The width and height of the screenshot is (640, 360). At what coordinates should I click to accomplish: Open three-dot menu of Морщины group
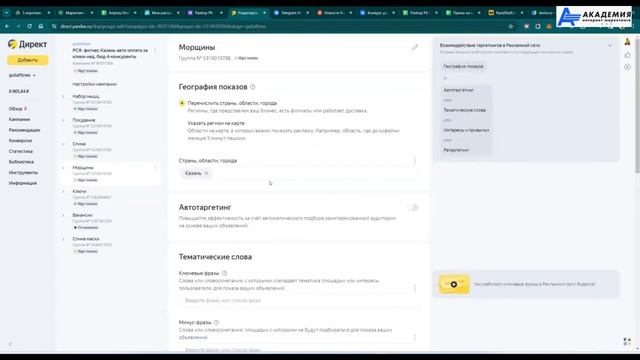pyautogui.click(x=155, y=168)
